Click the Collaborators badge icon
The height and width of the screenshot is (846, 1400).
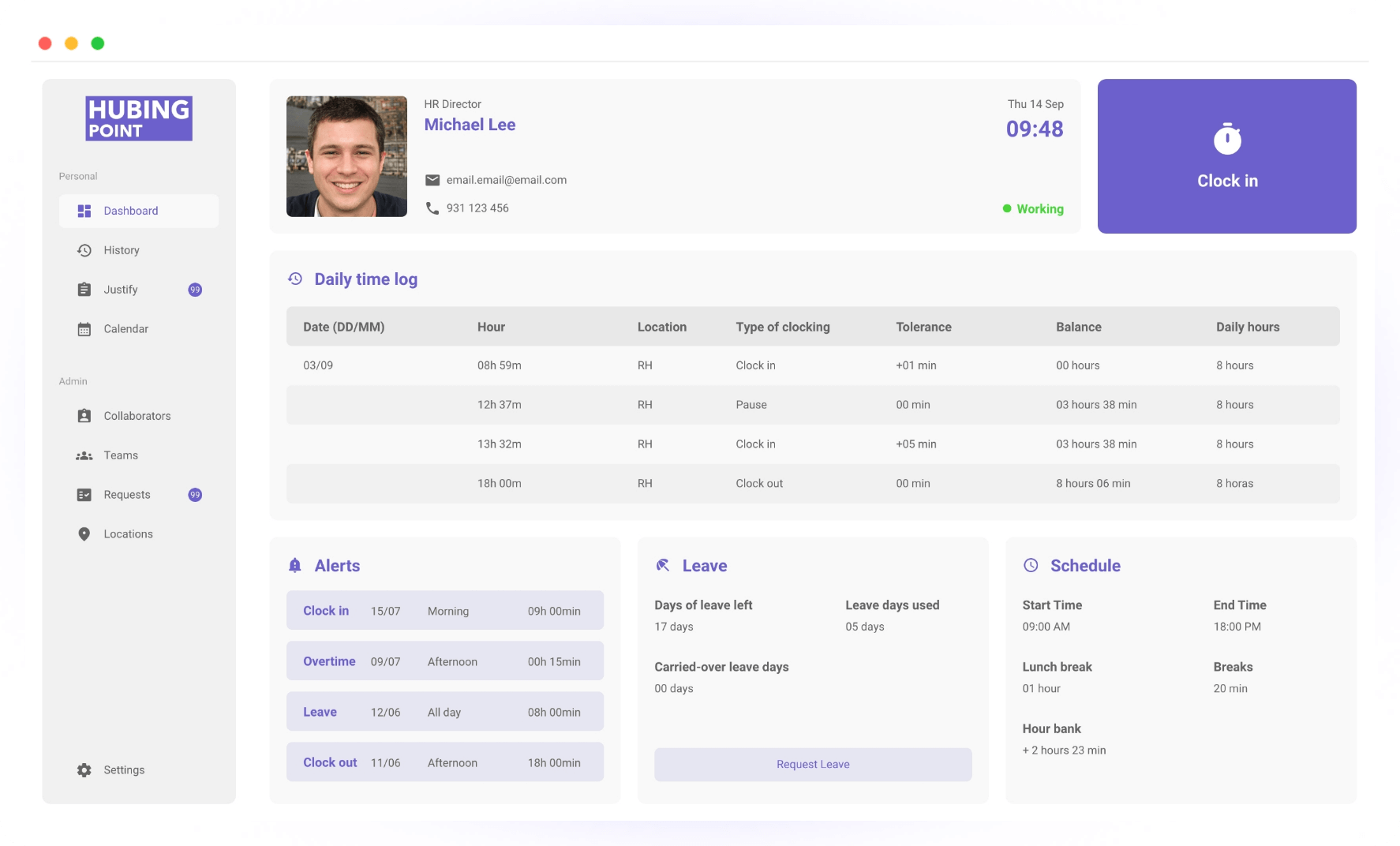point(84,416)
